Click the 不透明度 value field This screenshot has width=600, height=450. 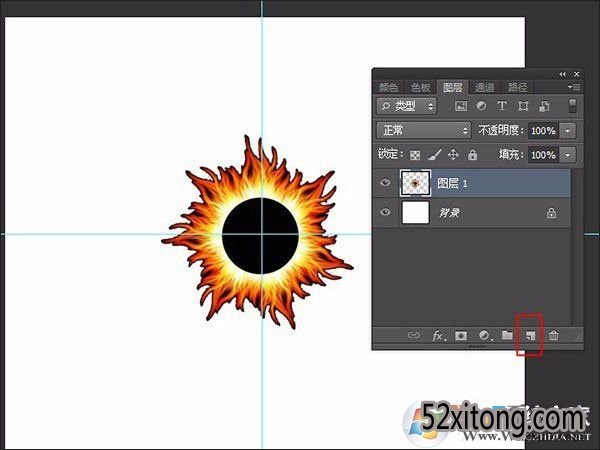(543, 131)
